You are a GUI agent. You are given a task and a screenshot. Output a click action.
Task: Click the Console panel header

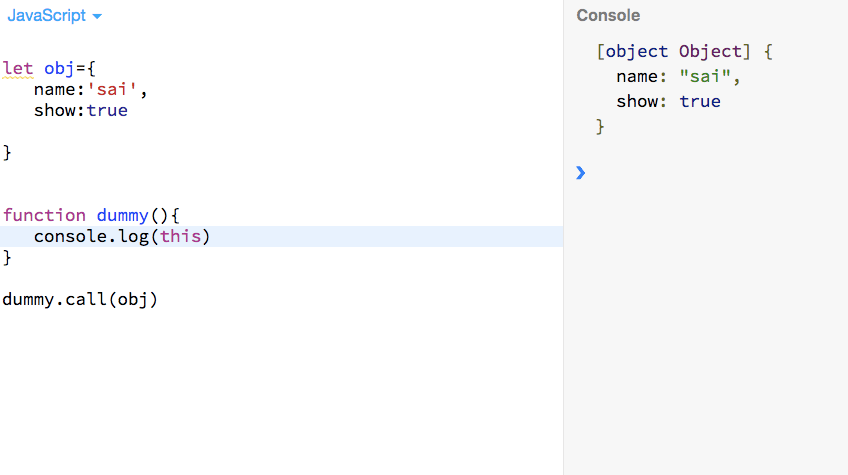608,16
